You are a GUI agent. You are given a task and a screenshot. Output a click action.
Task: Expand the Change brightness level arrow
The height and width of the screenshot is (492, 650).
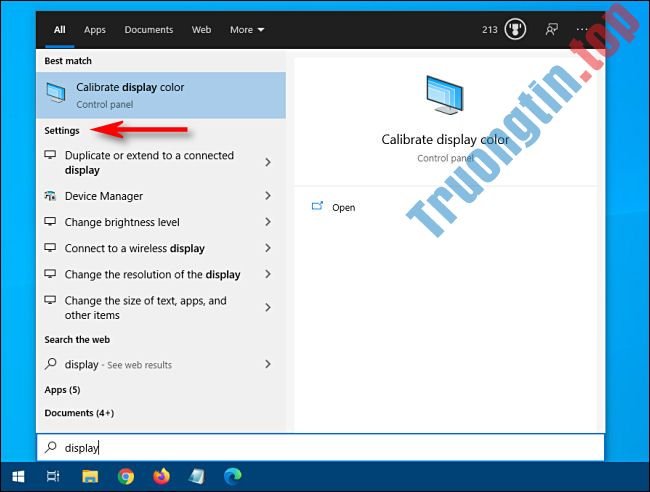[268, 222]
